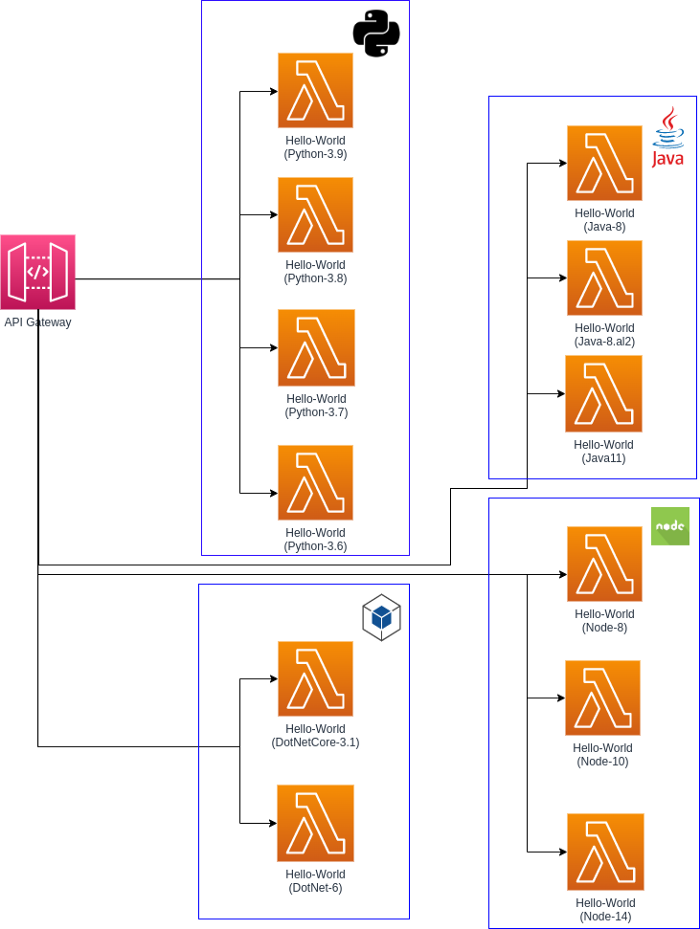This screenshot has width=700, height=929.
Task: Click the Hello-World (Node-8) label
Action: click(605, 621)
